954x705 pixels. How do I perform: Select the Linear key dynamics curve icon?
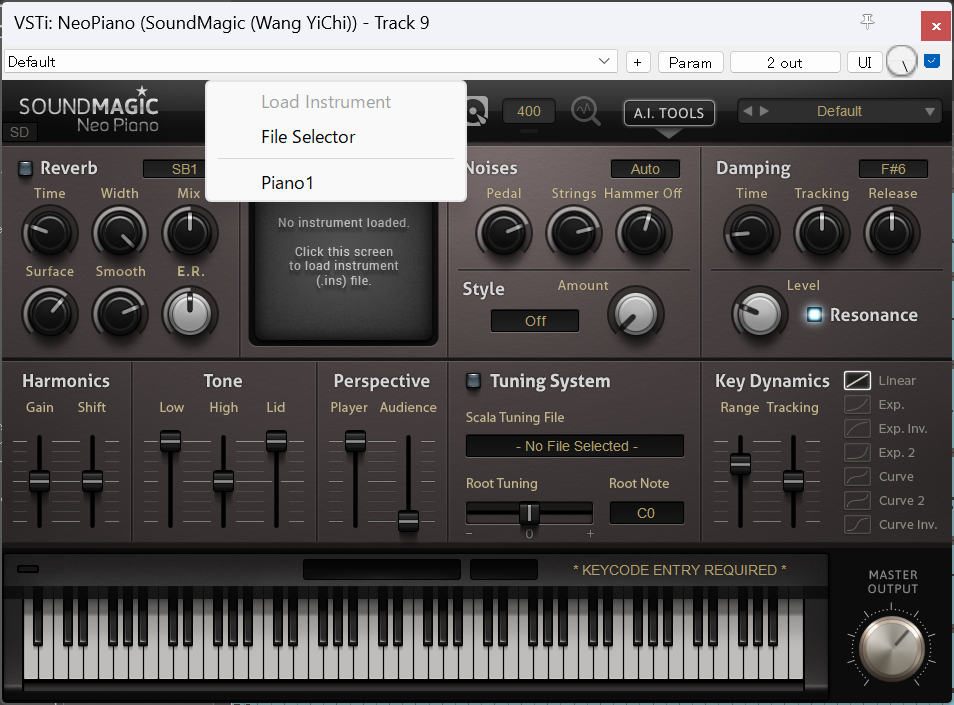tap(857, 381)
